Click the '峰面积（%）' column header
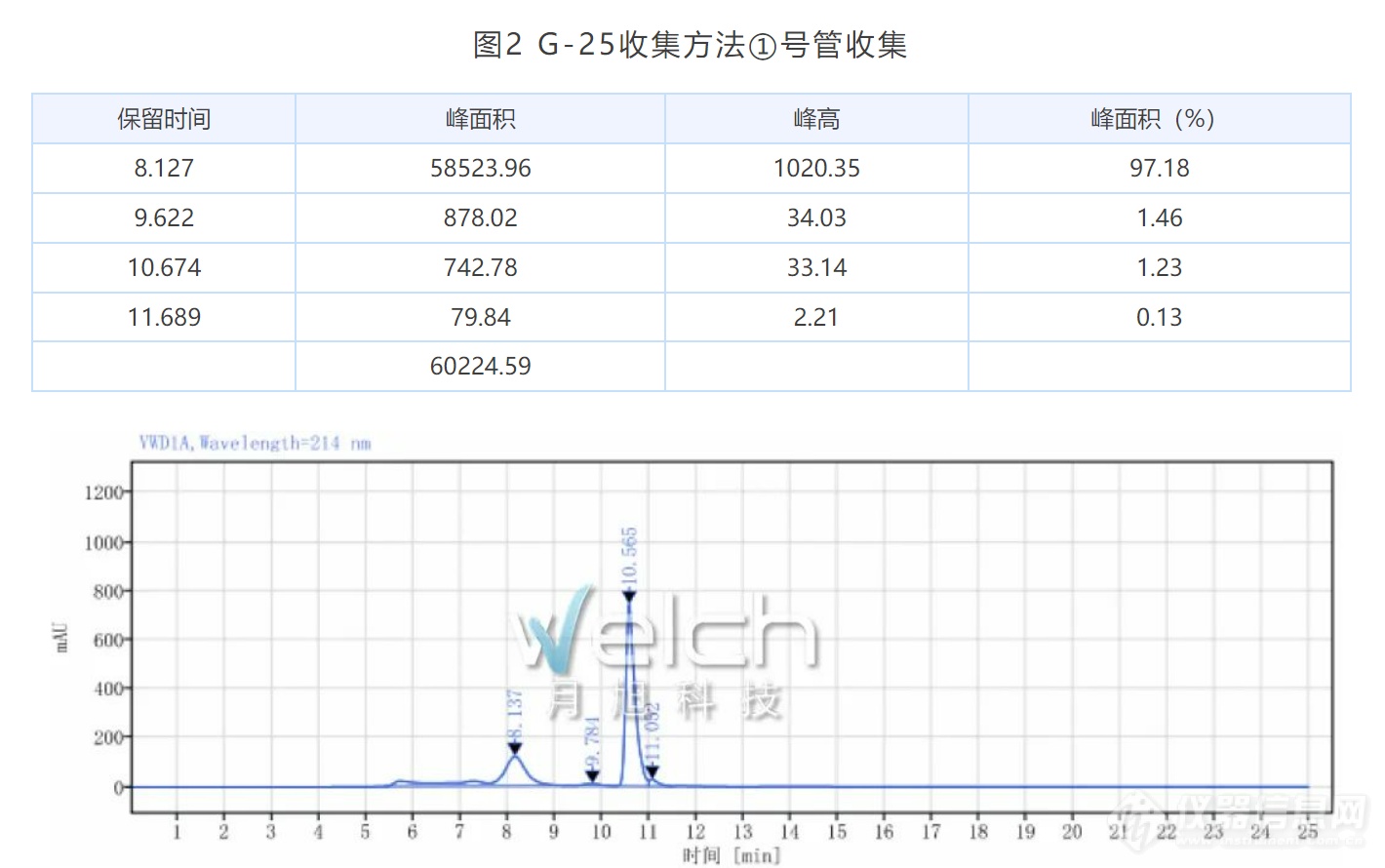The height and width of the screenshot is (868, 1385). pos(1159,119)
